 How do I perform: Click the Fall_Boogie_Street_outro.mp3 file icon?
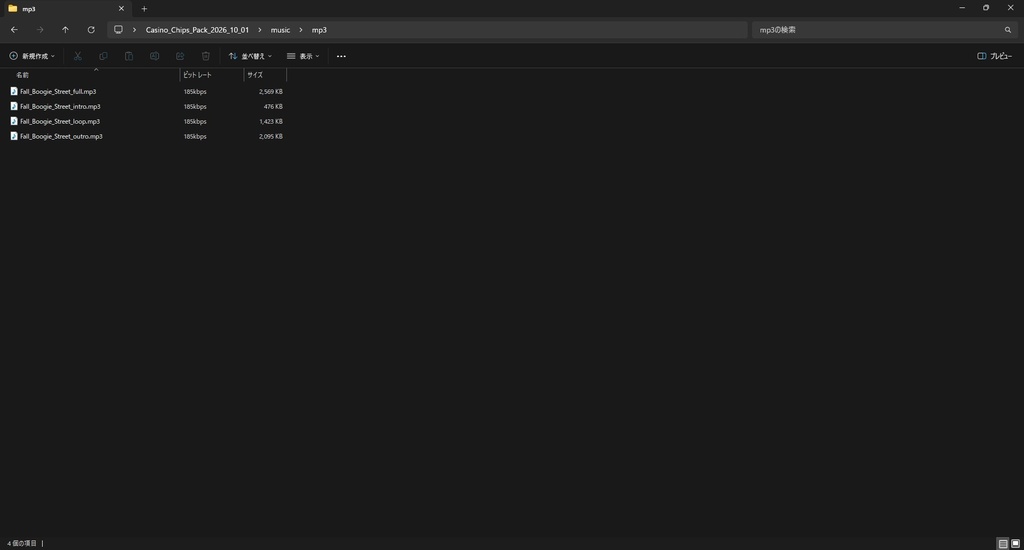pos(14,137)
